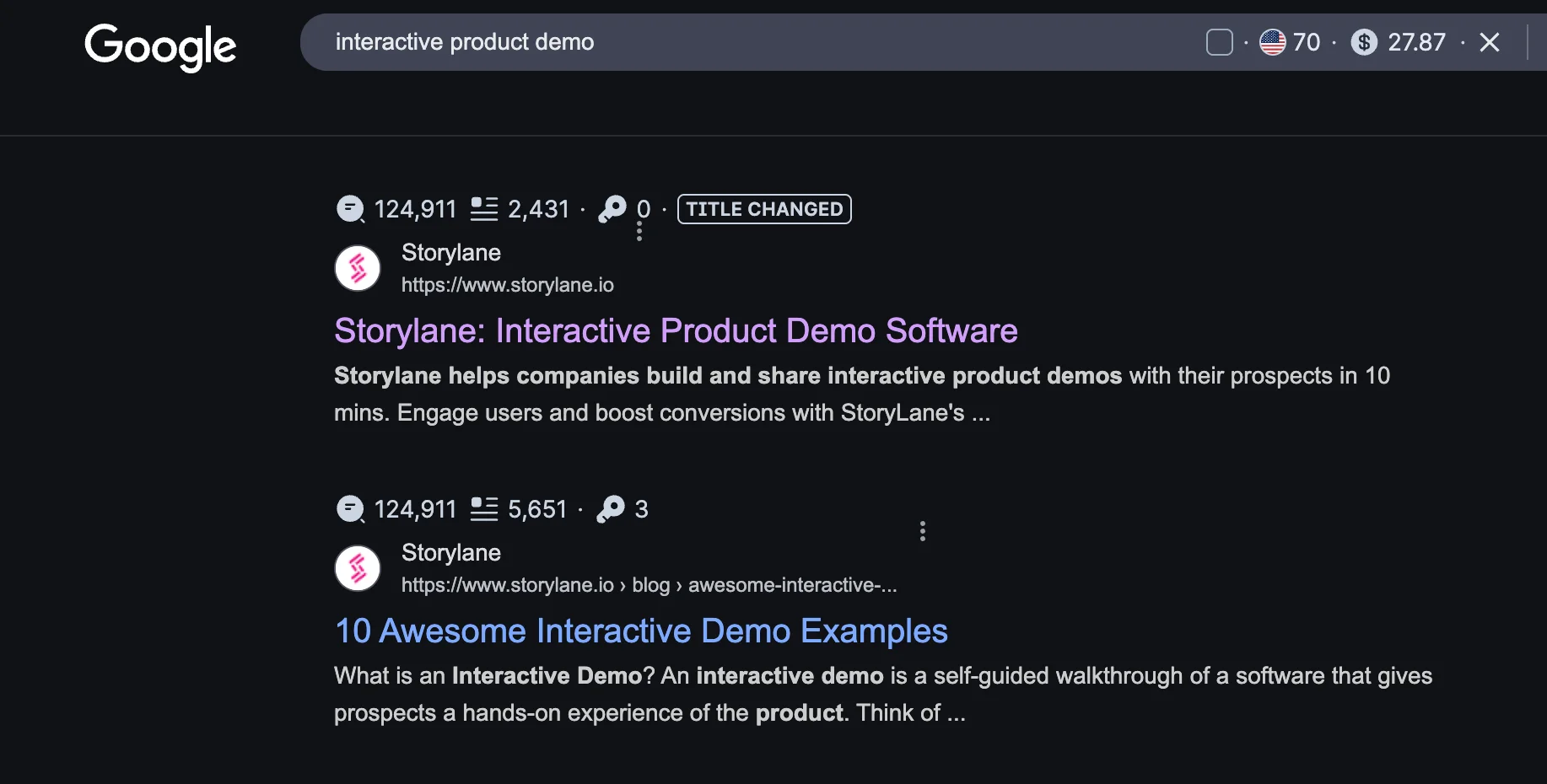The height and width of the screenshot is (784, 1547).
Task: Open the 10 Awesome Interactive Demo Examples link
Action: [x=641, y=630]
